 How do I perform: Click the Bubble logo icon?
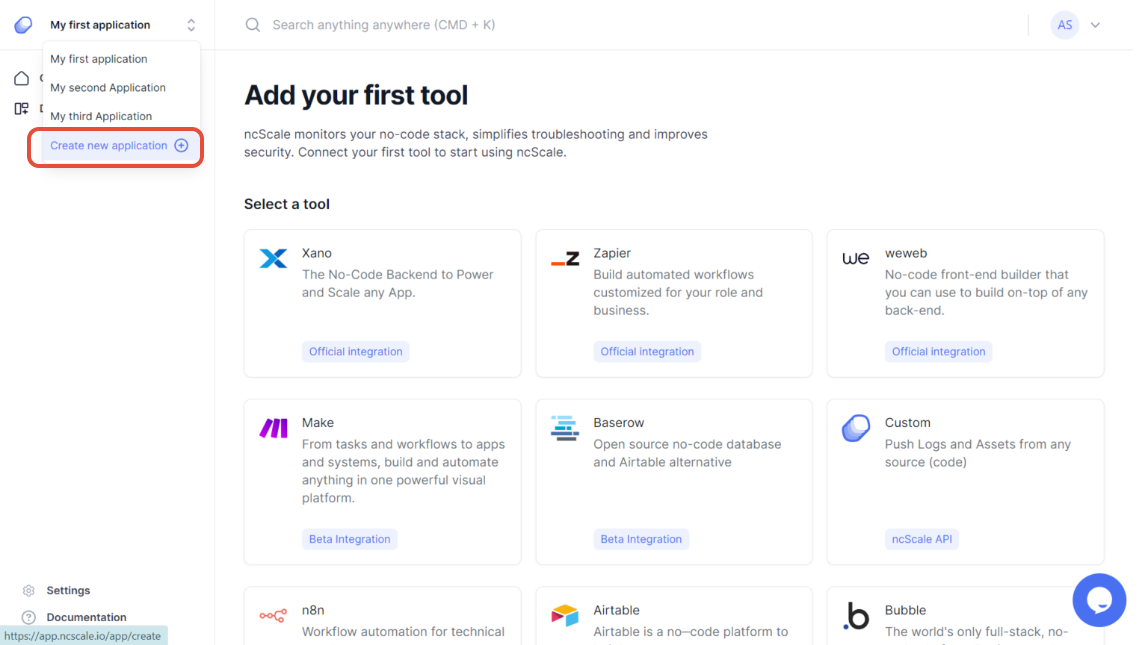click(x=856, y=616)
